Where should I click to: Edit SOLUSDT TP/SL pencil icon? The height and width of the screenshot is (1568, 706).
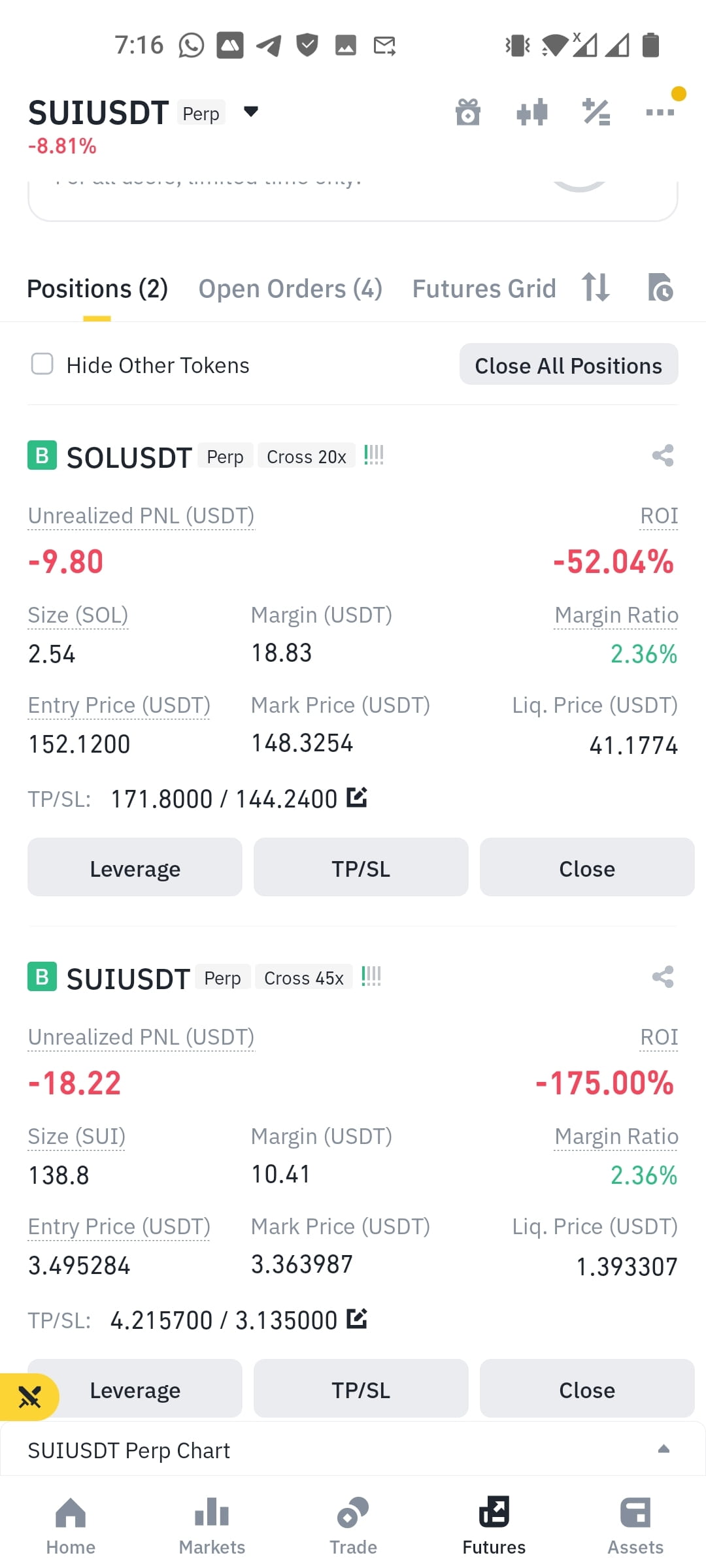[x=357, y=797]
